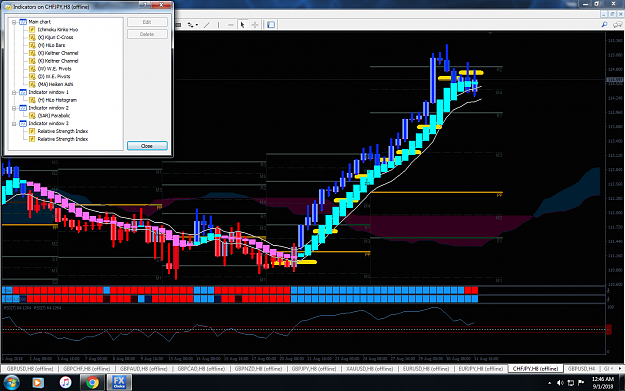This screenshot has width=625, height=391.
Task: Switch to the XAUUSD,H8 (offline) chart tab
Action: point(369,369)
